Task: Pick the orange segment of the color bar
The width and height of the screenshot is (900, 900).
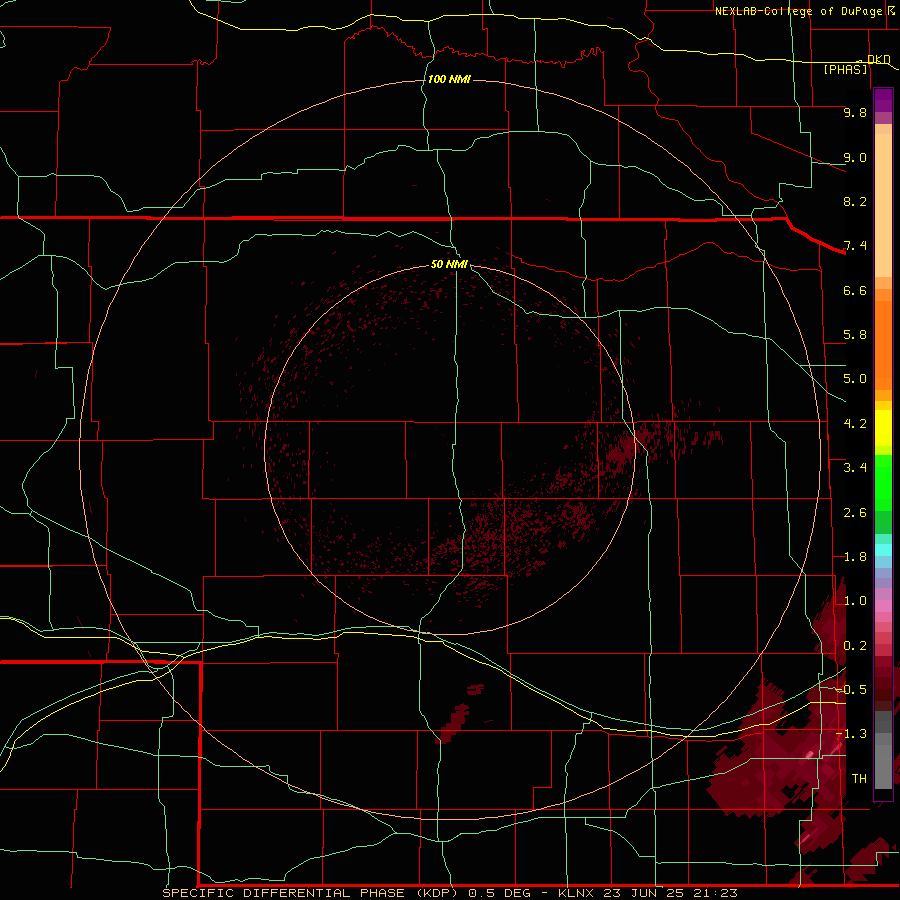Action: 883,344
